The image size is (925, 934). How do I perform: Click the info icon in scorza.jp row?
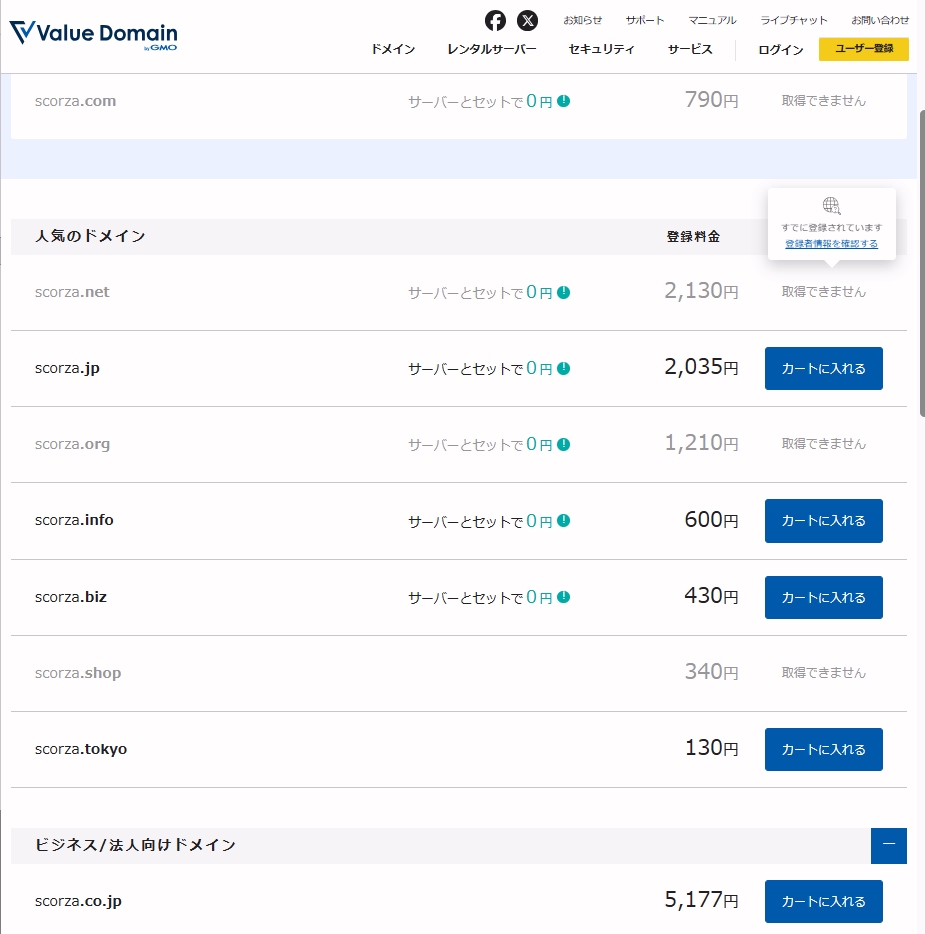click(x=563, y=369)
